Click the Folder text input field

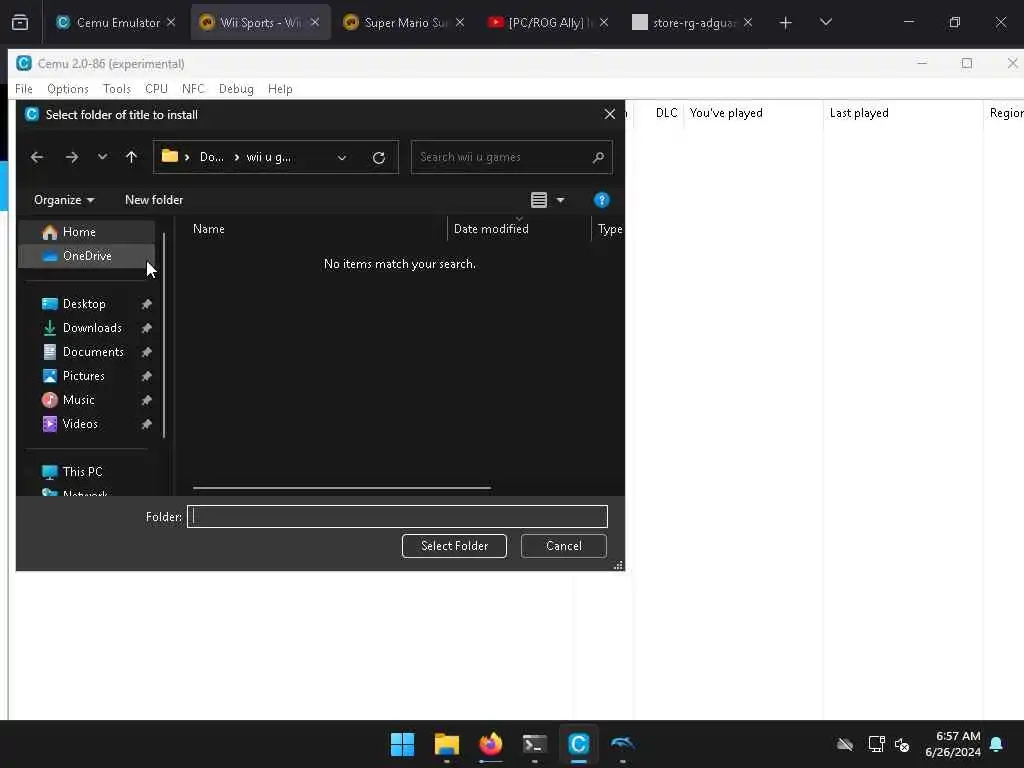(x=397, y=517)
